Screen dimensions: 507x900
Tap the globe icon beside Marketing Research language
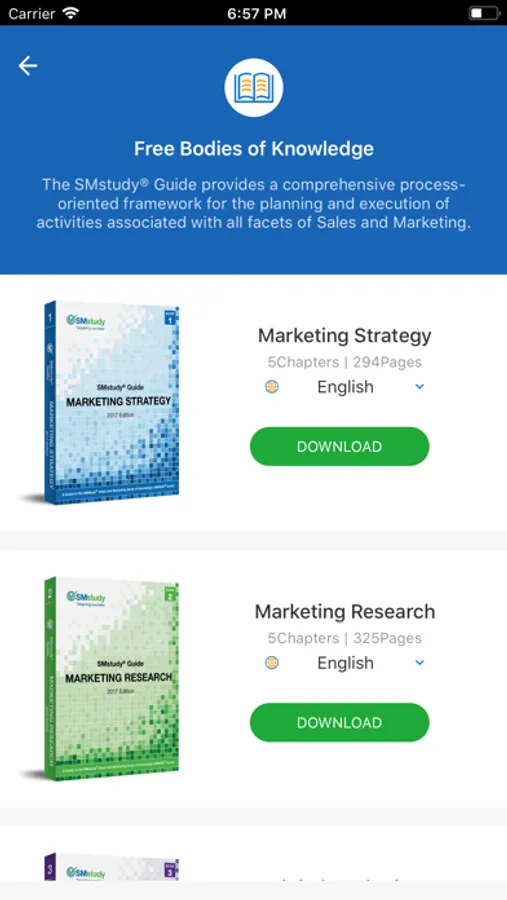(x=272, y=663)
